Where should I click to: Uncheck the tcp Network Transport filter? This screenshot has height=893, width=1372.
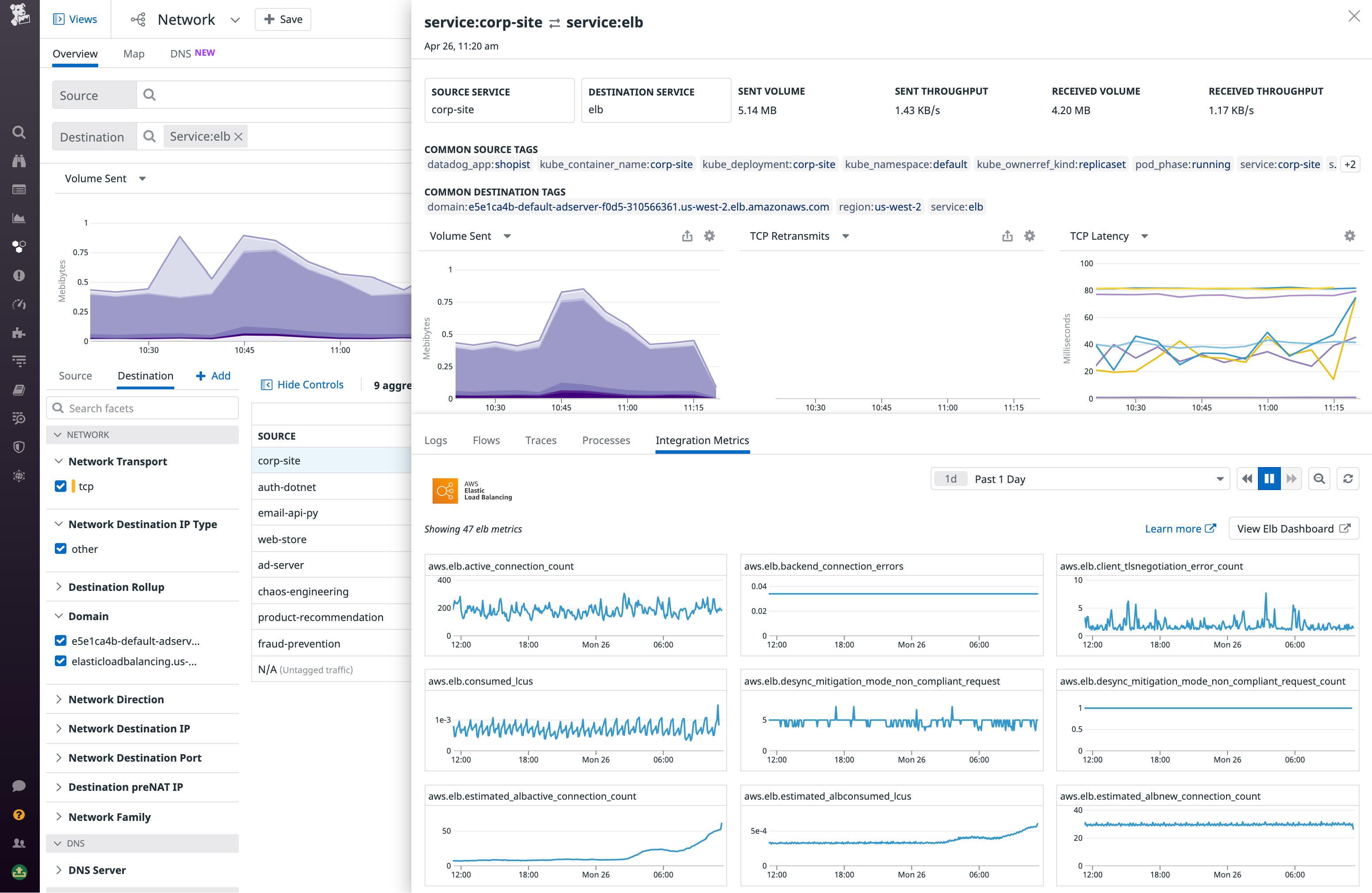point(61,486)
